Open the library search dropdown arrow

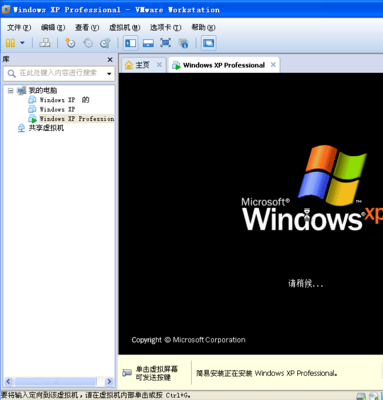(x=109, y=74)
